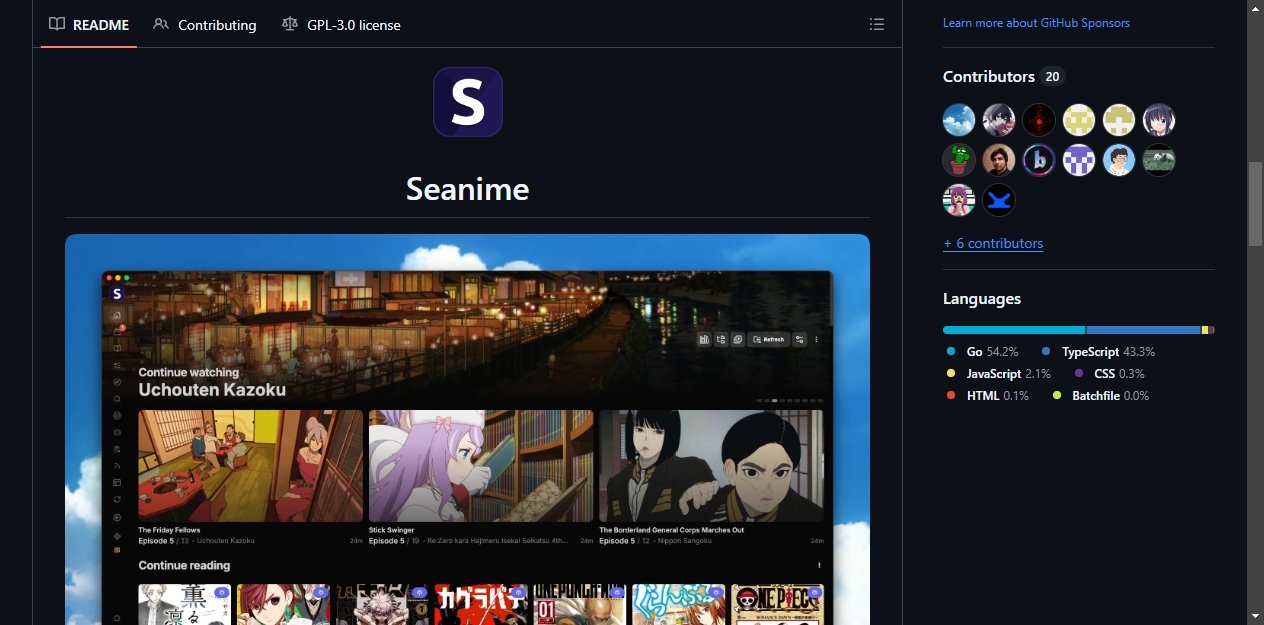Click the scrollbar down arrow
Viewport: 1264px width, 625px height.
pos(1255,616)
